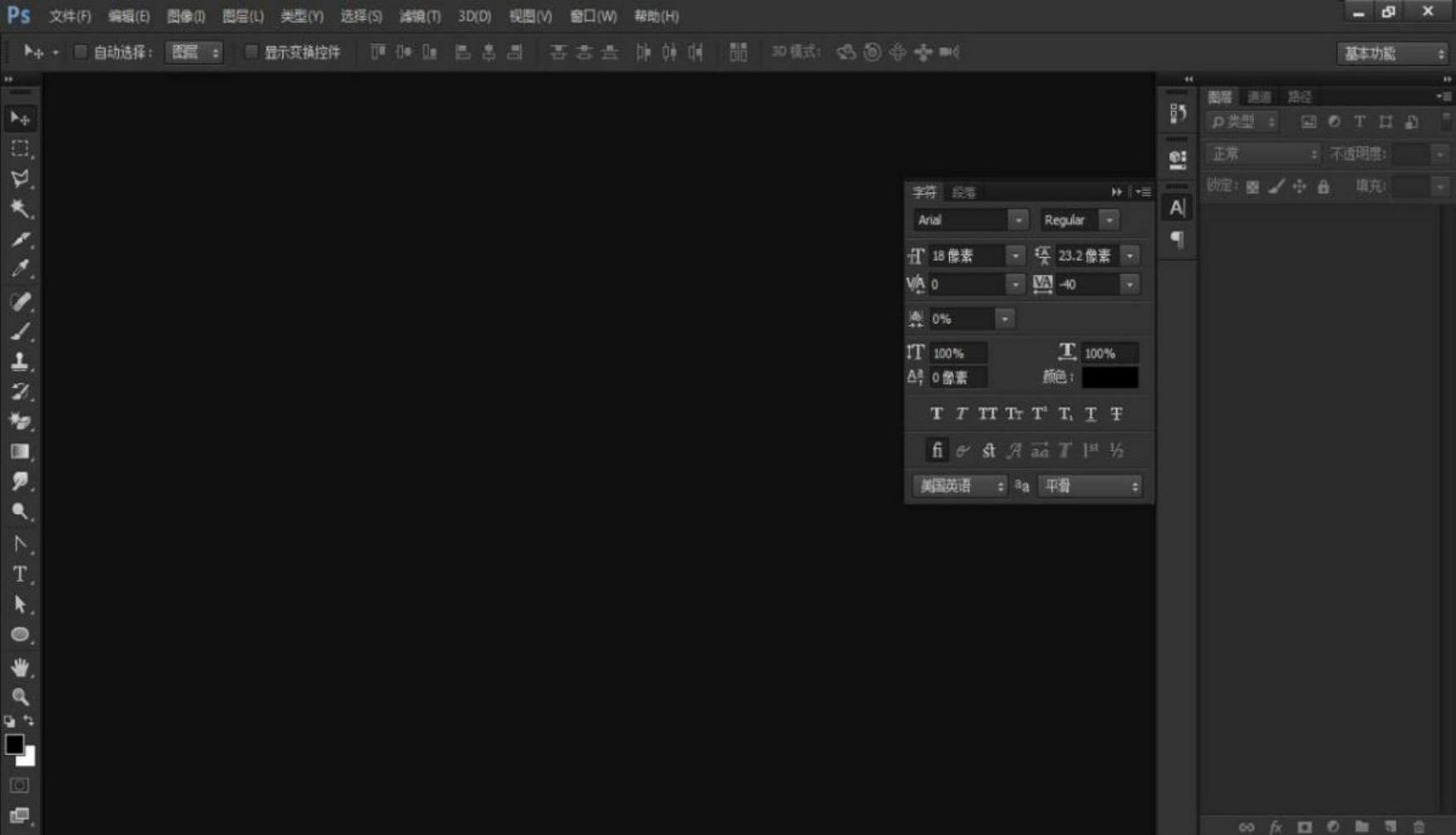
Task: Open the 图像(I) menu
Action: [186, 17]
